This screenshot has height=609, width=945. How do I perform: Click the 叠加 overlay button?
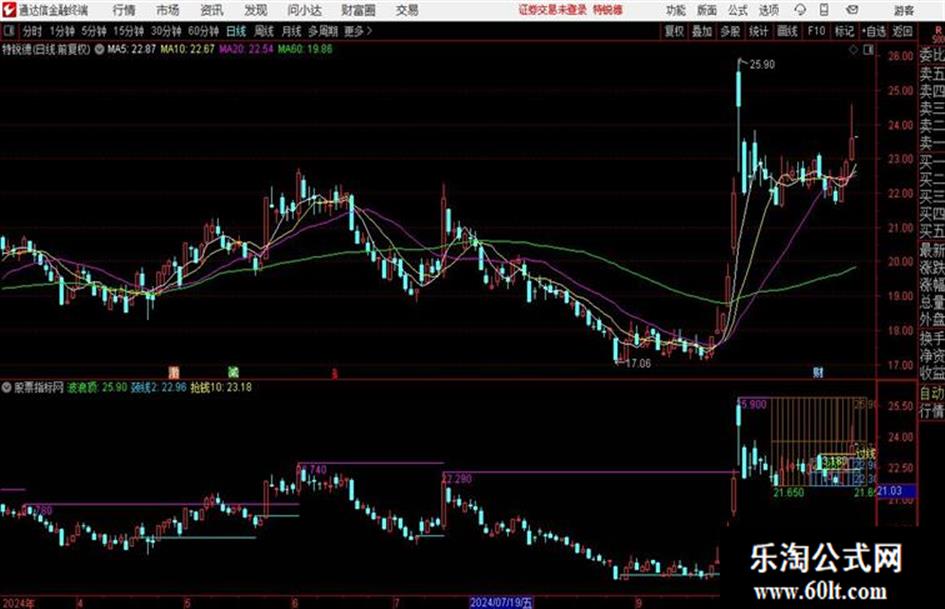pos(702,31)
